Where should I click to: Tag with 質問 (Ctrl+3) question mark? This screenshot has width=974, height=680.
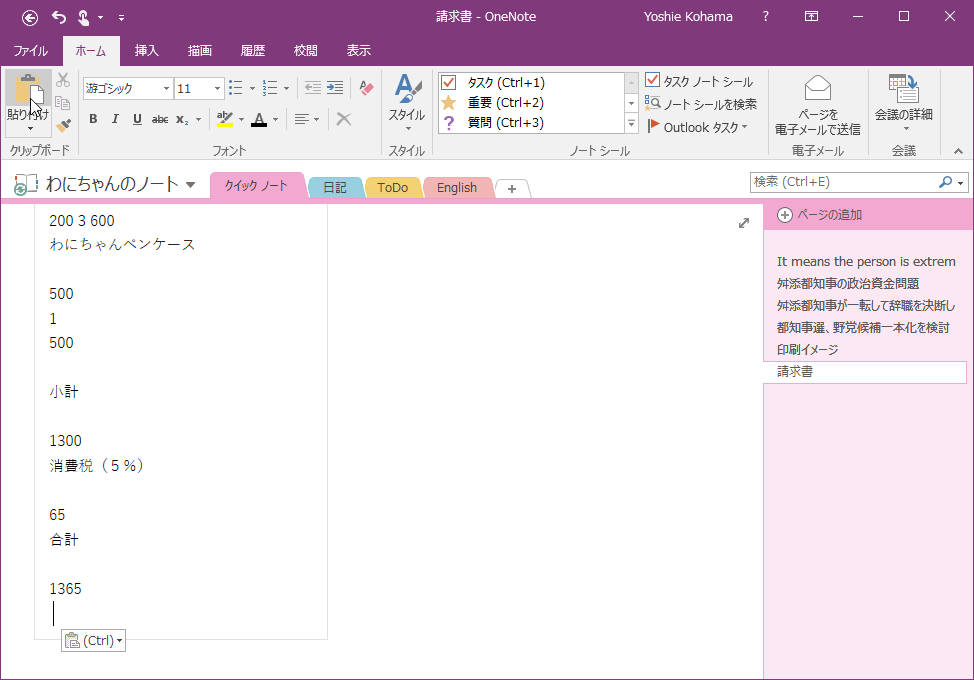[x=449, y=123]
